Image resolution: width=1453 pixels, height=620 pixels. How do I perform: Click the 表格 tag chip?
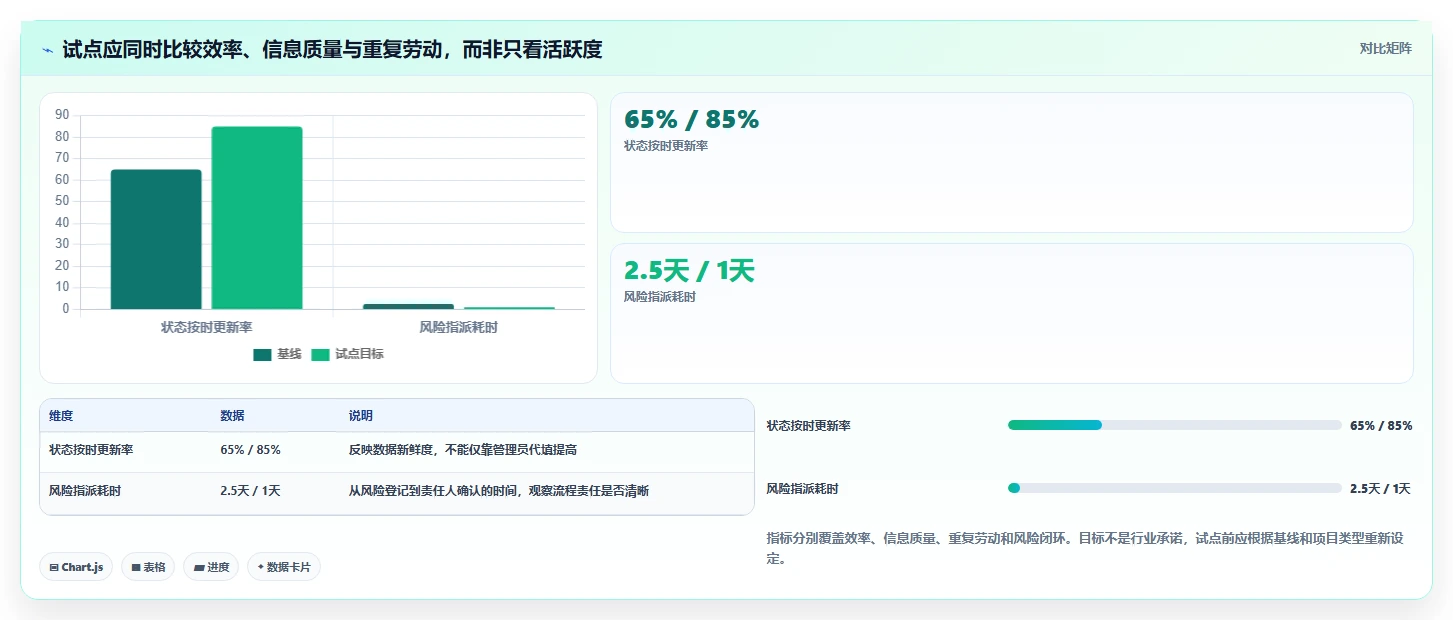(x=148, y=567)
